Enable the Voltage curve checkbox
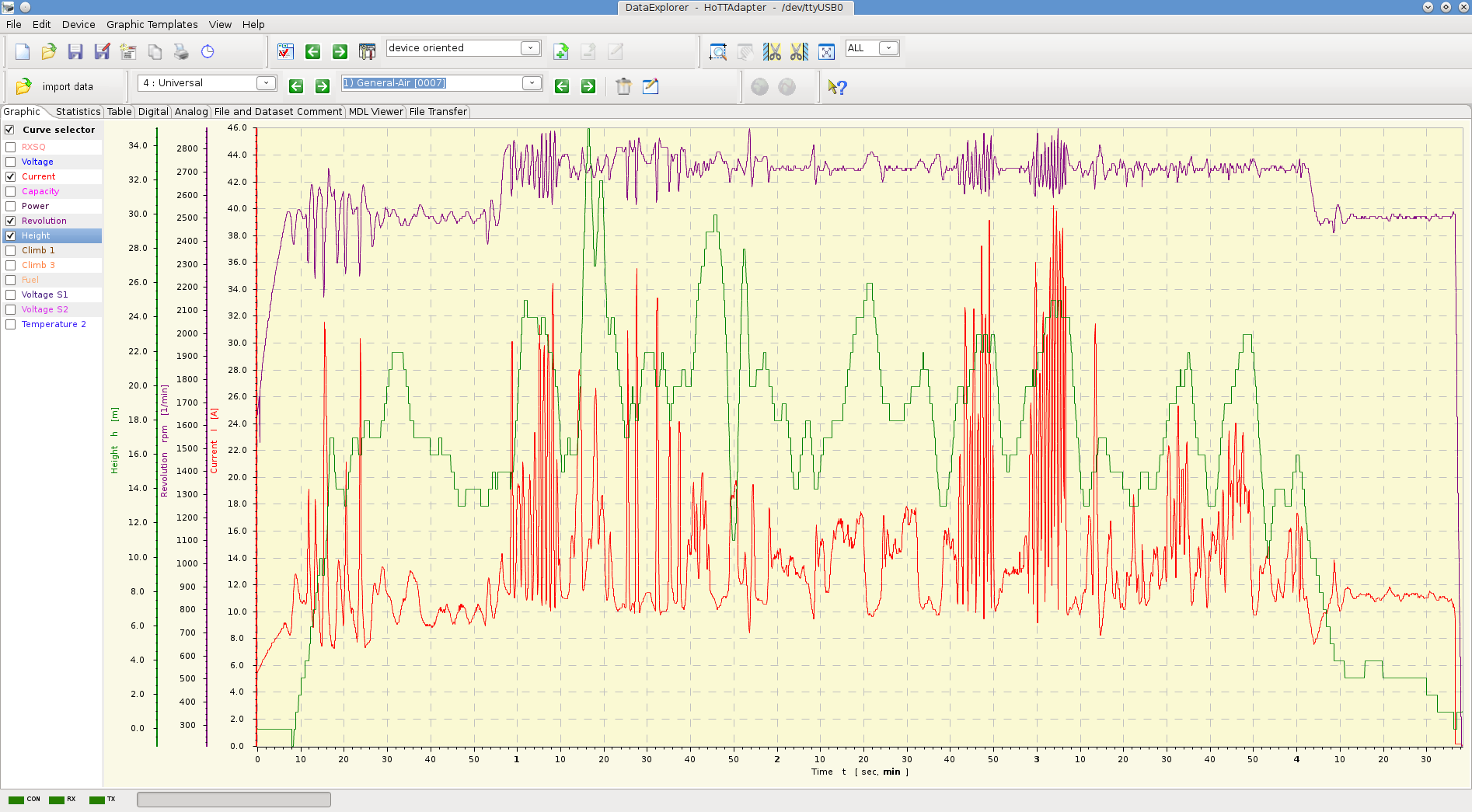Screen dimensions: 1472x812 pos(11,162)
